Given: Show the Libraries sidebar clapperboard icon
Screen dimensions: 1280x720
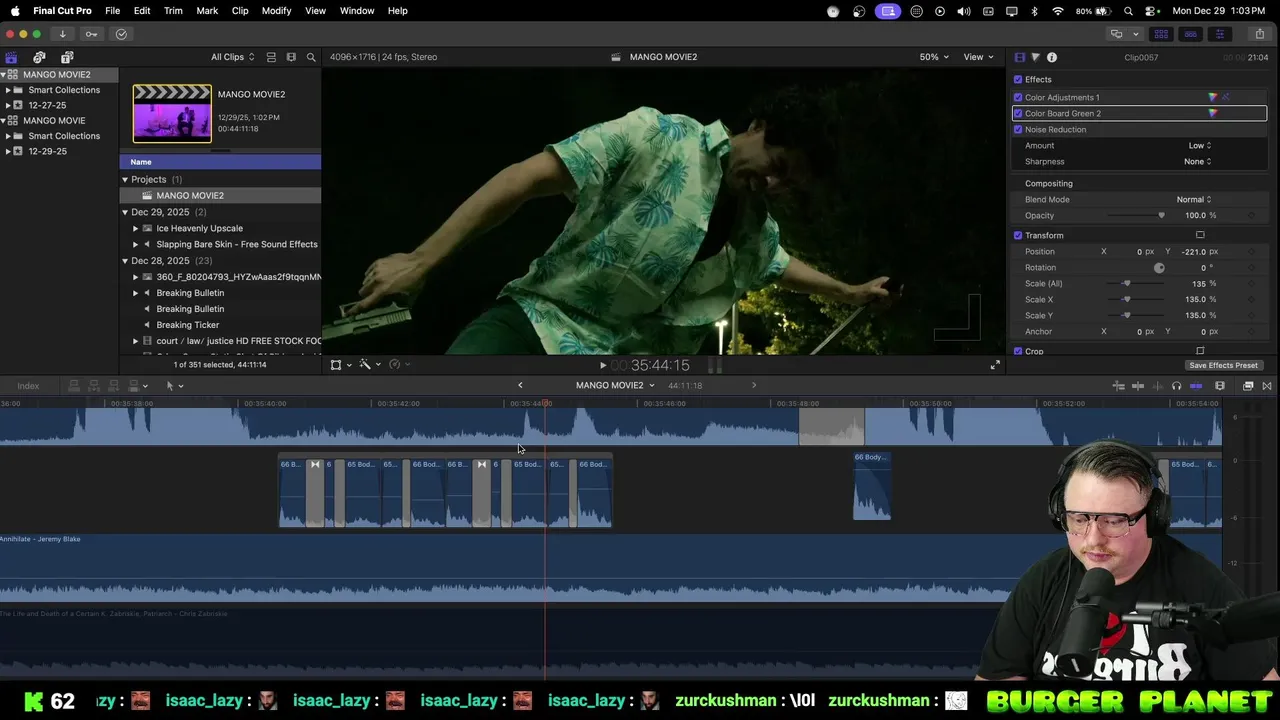Looking at the screenshot, I should [11, 57].
